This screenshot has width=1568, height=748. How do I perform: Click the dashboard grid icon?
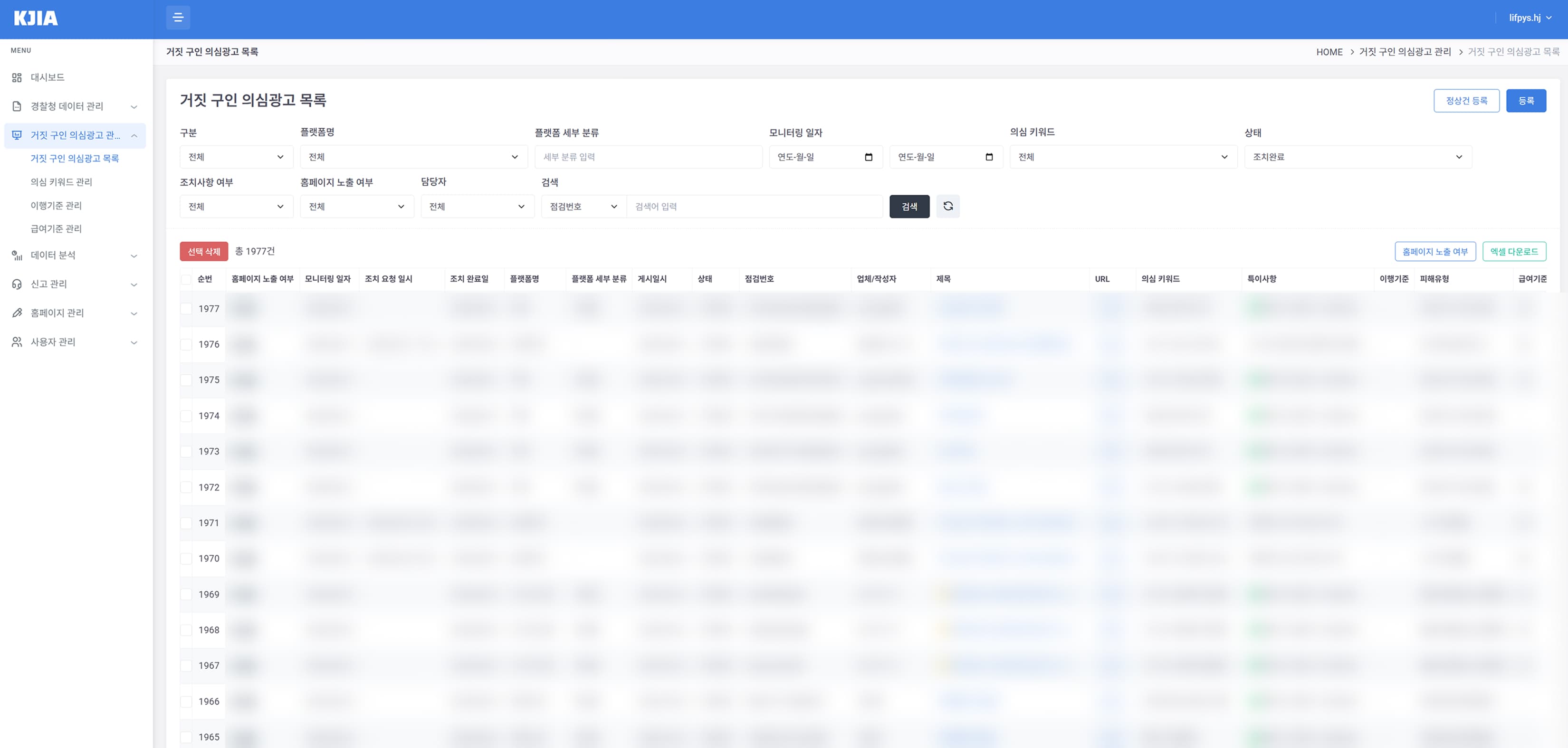(x=17, y=77)
